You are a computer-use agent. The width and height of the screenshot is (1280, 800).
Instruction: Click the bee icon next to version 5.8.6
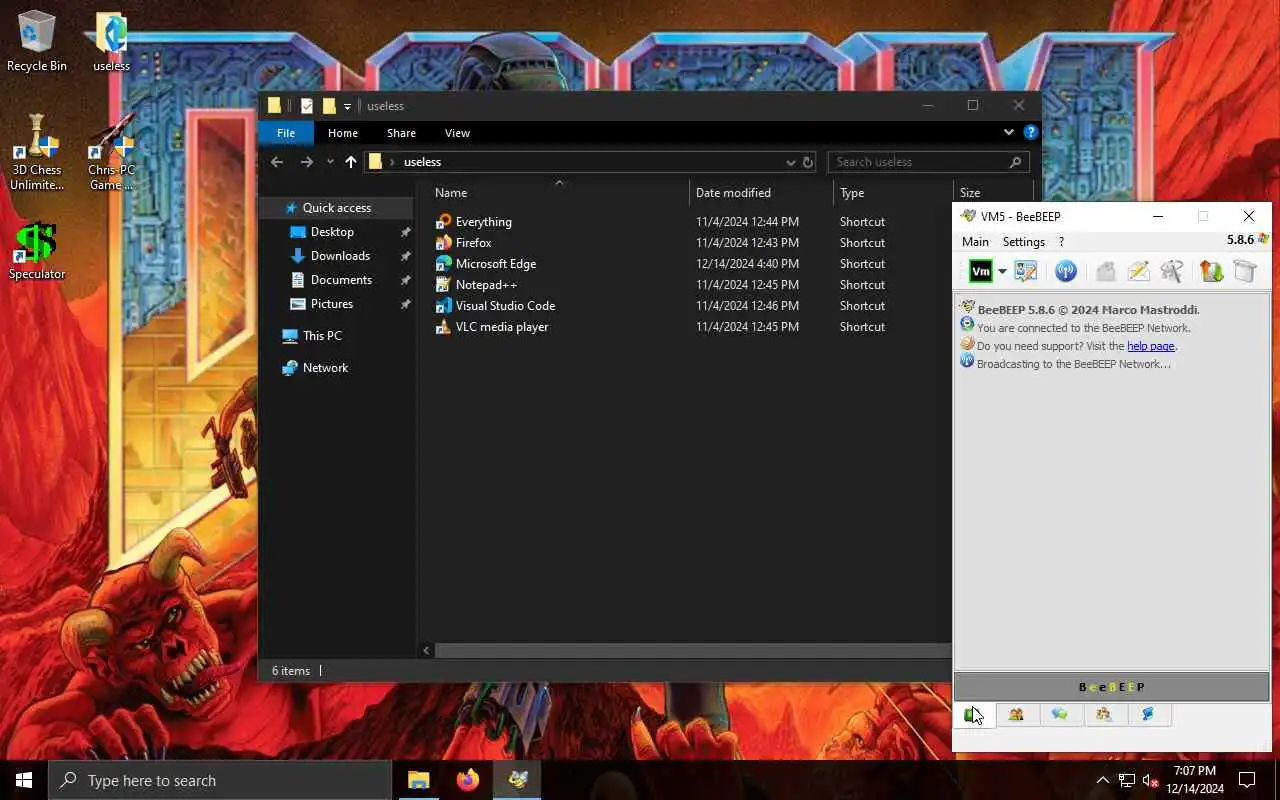coord(1263,240)
